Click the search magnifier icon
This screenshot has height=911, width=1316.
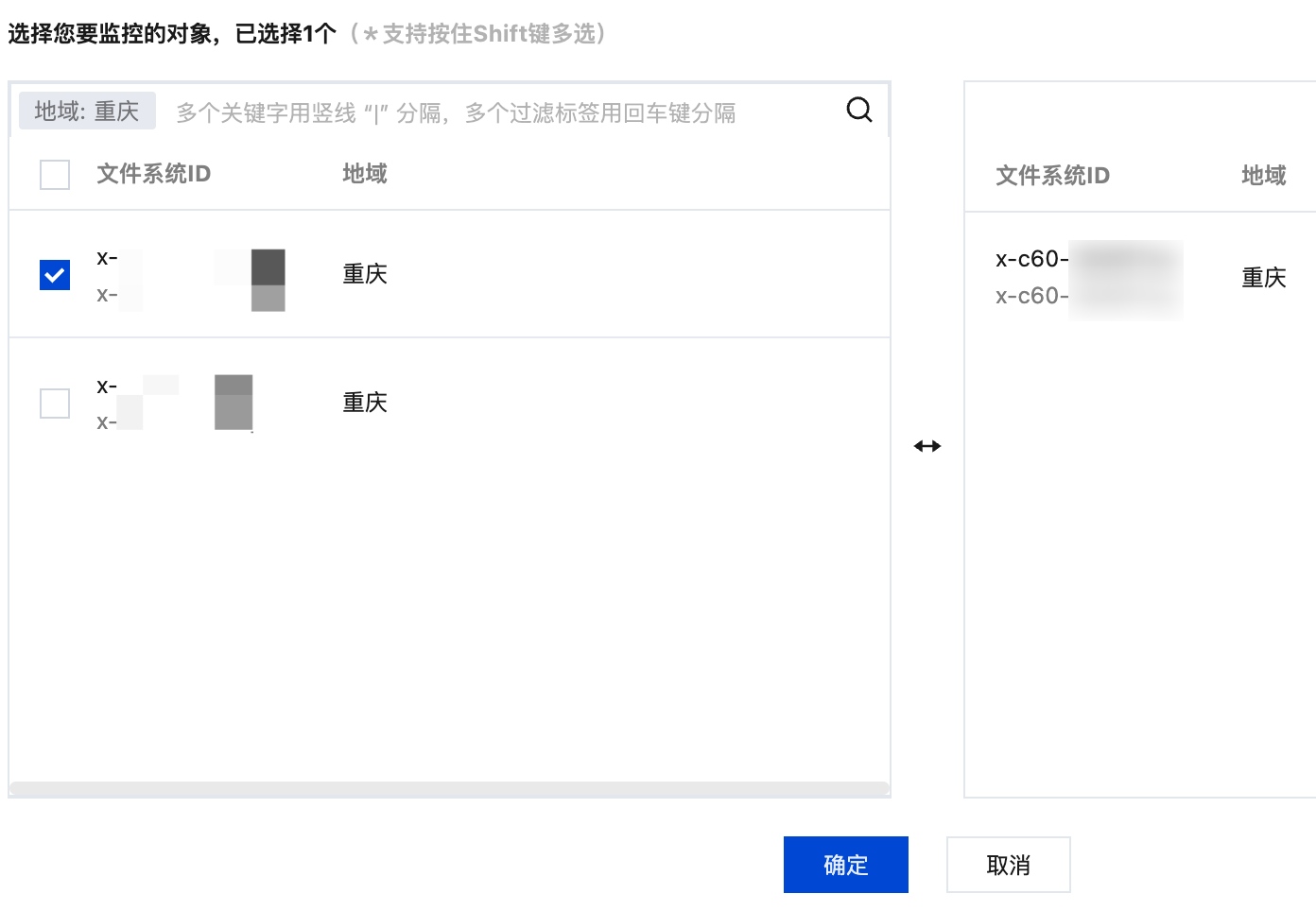pos(858,111)
